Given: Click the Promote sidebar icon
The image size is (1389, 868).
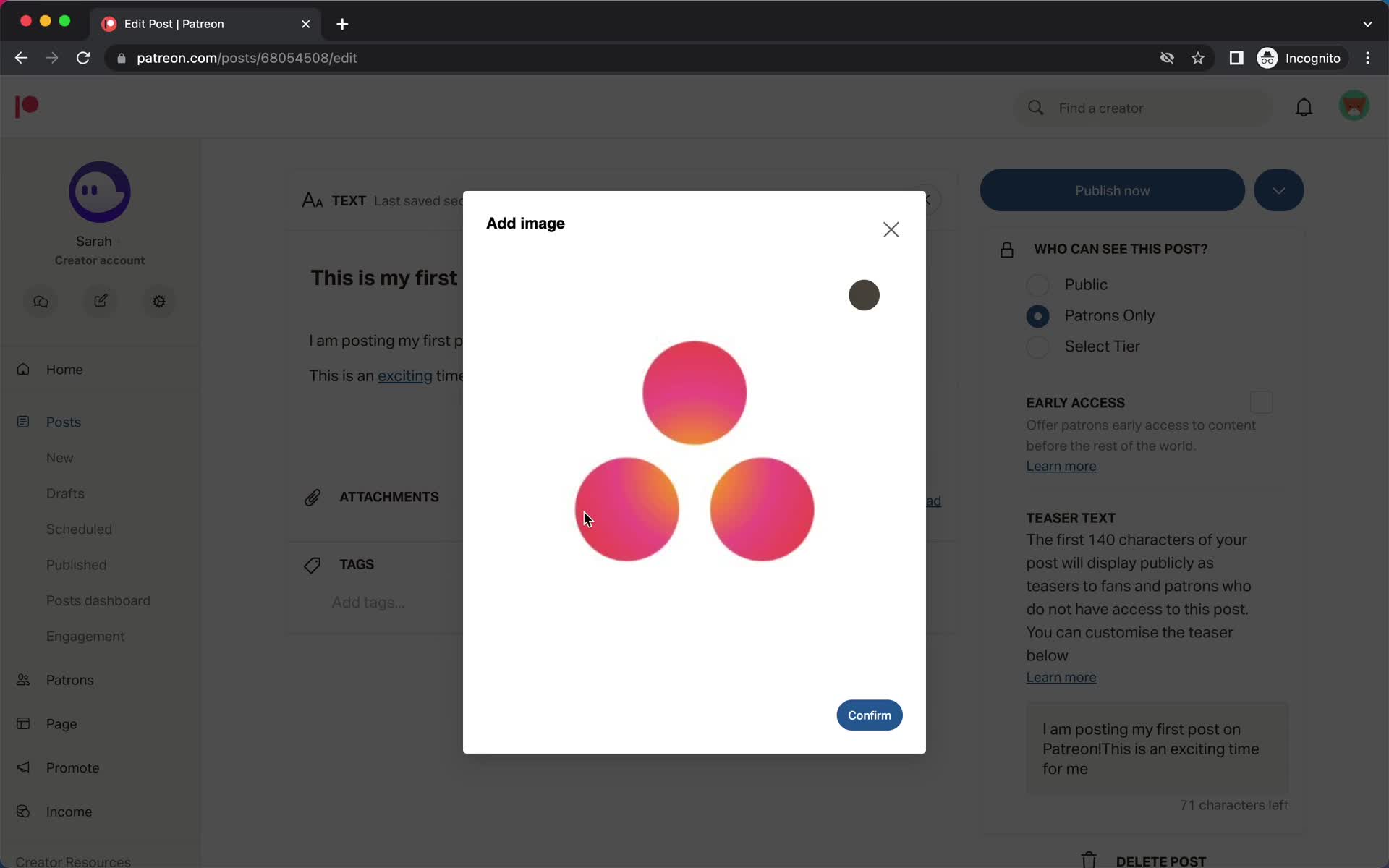Looking at the screenshot, I should pyautogui.click(x=26, y=767).
